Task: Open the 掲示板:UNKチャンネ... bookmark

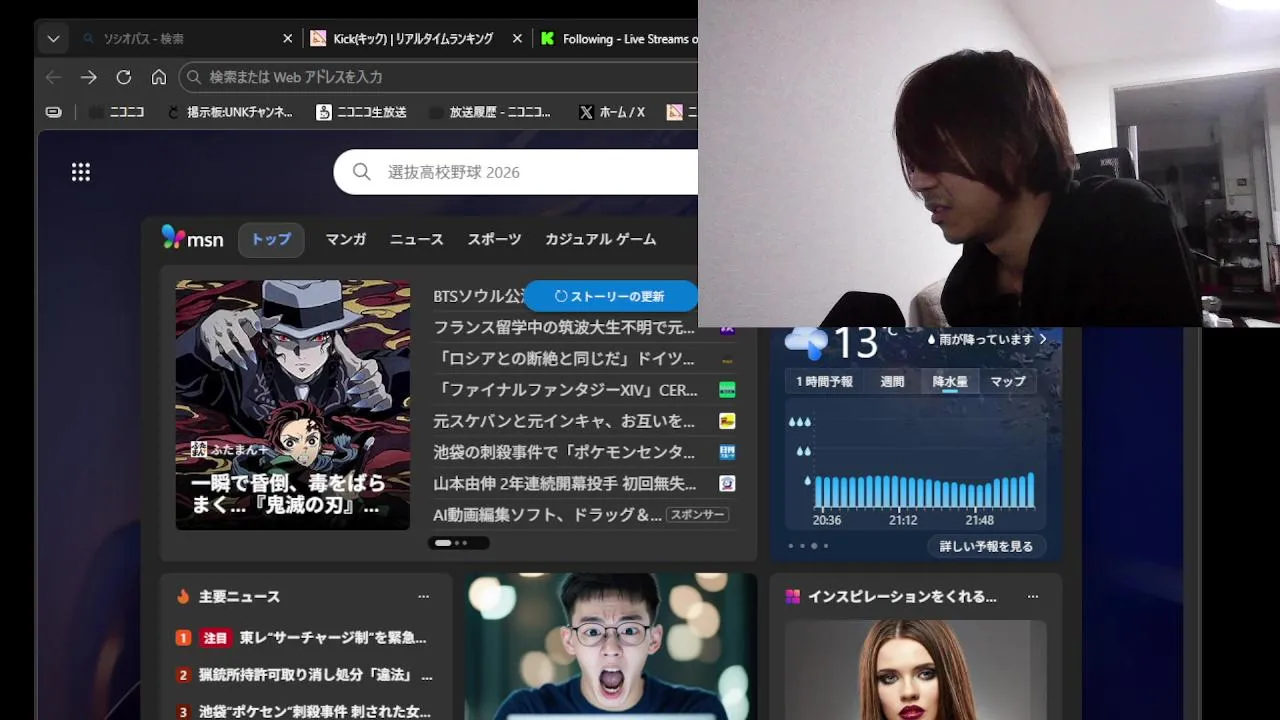Action: click(231, 112)
